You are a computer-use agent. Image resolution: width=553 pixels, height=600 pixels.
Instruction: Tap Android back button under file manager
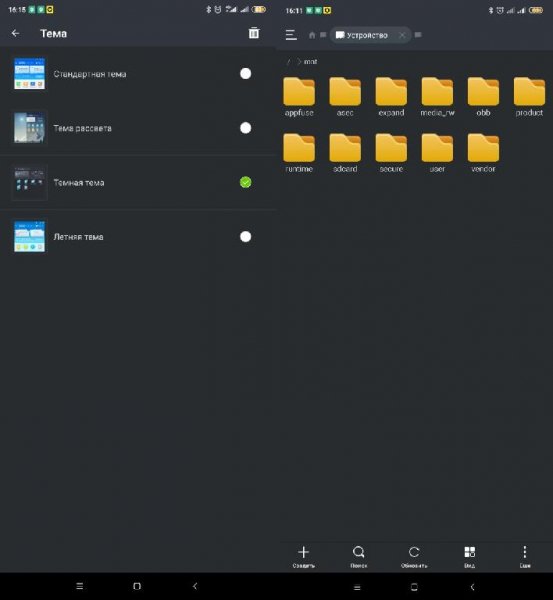472,587
